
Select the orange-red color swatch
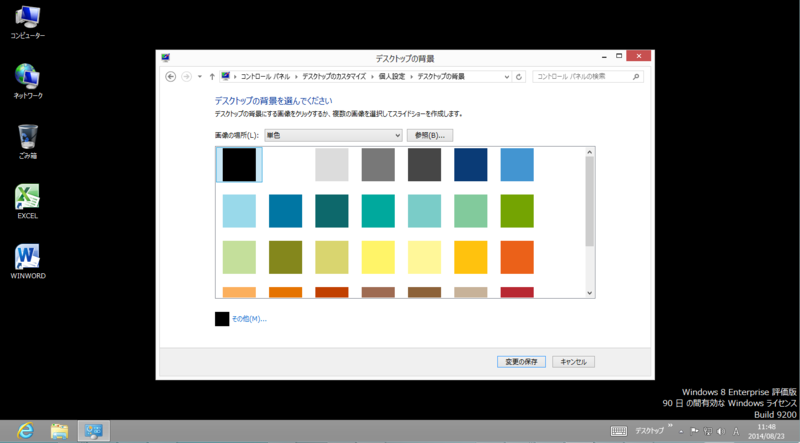coord(517,257)
